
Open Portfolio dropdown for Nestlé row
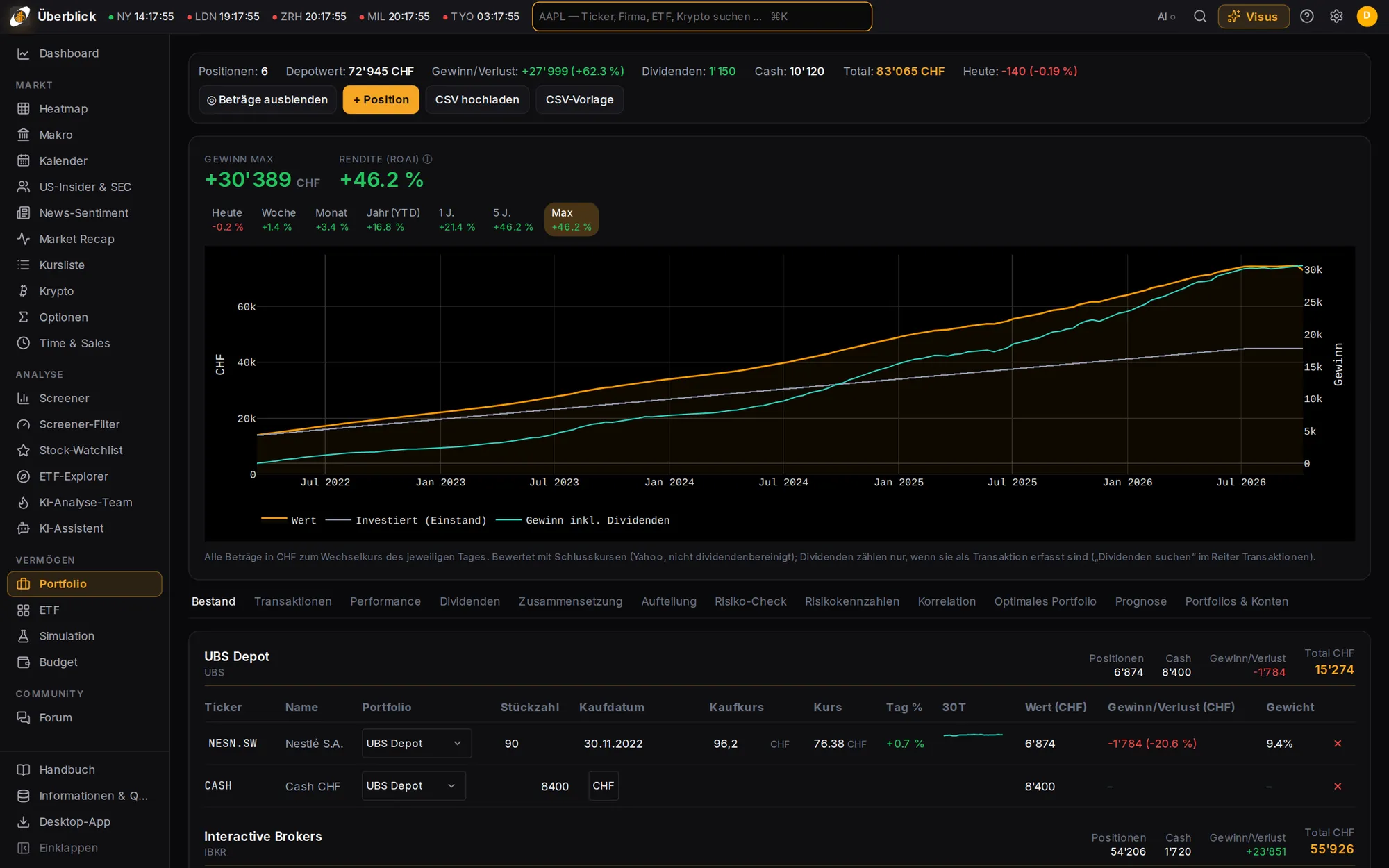click(417, 744)
